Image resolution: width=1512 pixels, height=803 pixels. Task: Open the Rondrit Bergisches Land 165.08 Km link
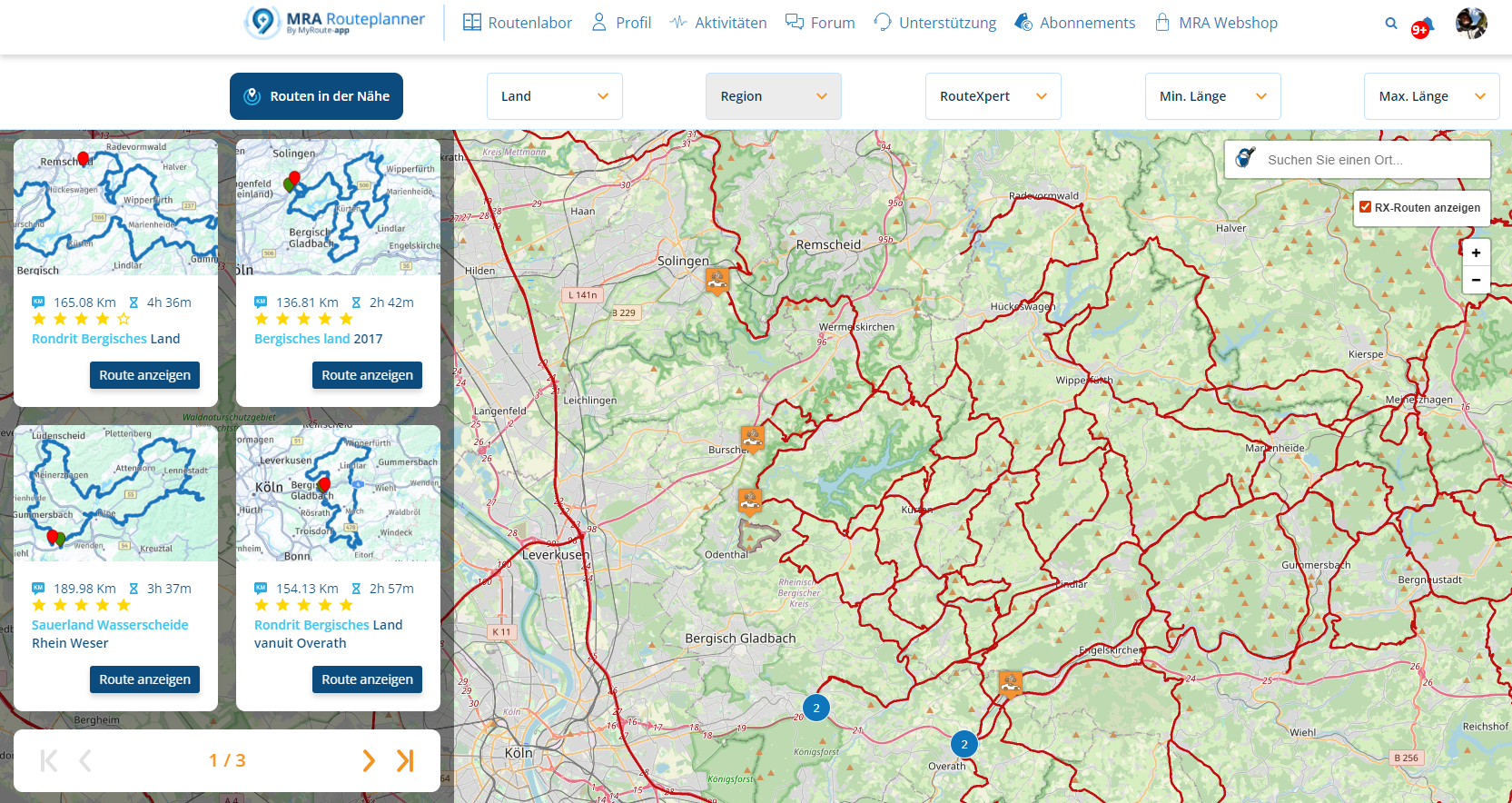pyautogui.click(x=105, y=339)
